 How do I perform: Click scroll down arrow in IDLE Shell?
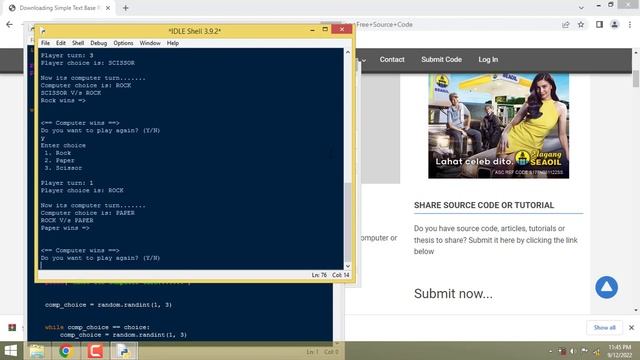coord(348,266)
